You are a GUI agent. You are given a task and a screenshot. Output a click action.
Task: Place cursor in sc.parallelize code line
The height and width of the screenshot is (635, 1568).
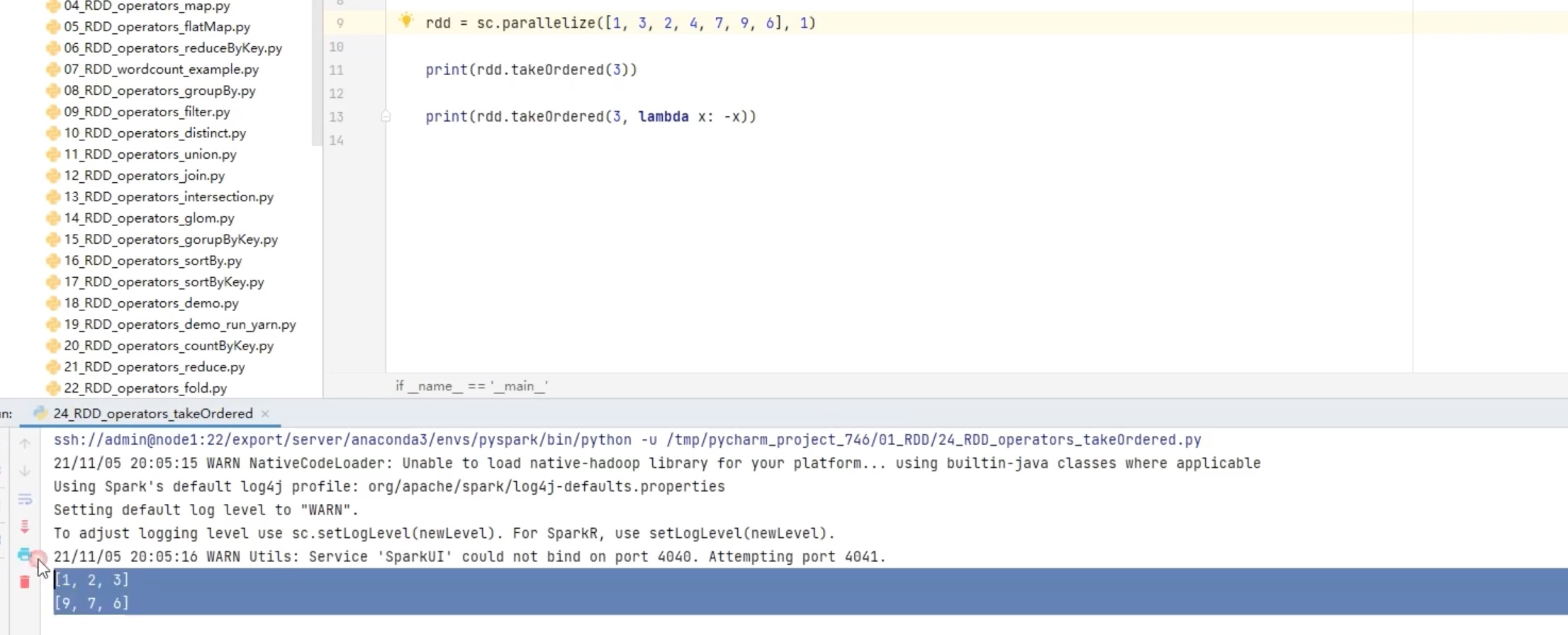(620, 23)
